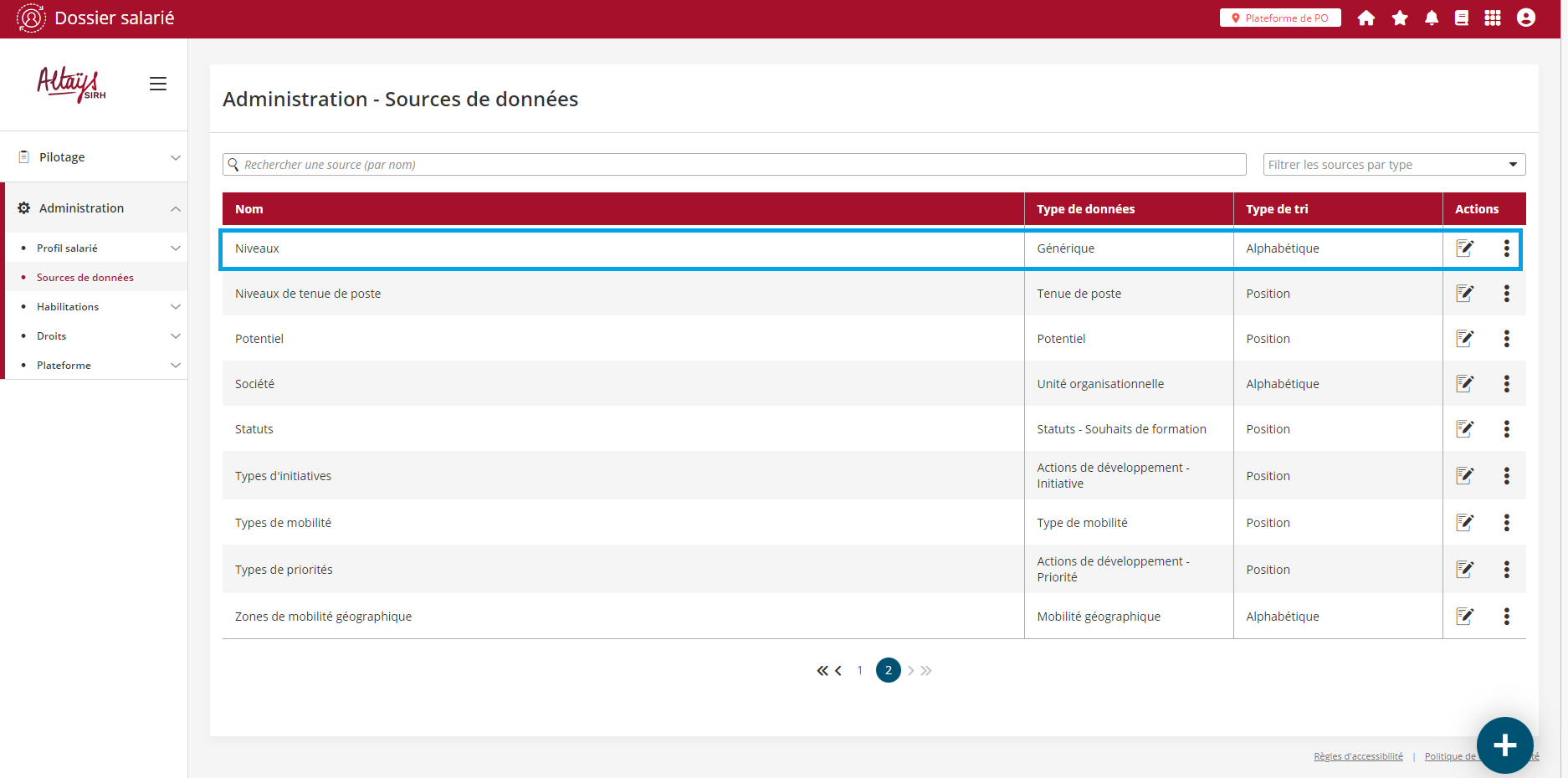
Task: Open more actions for Potentiel row
Action: pyautogui.click(x=1506, y=339)
